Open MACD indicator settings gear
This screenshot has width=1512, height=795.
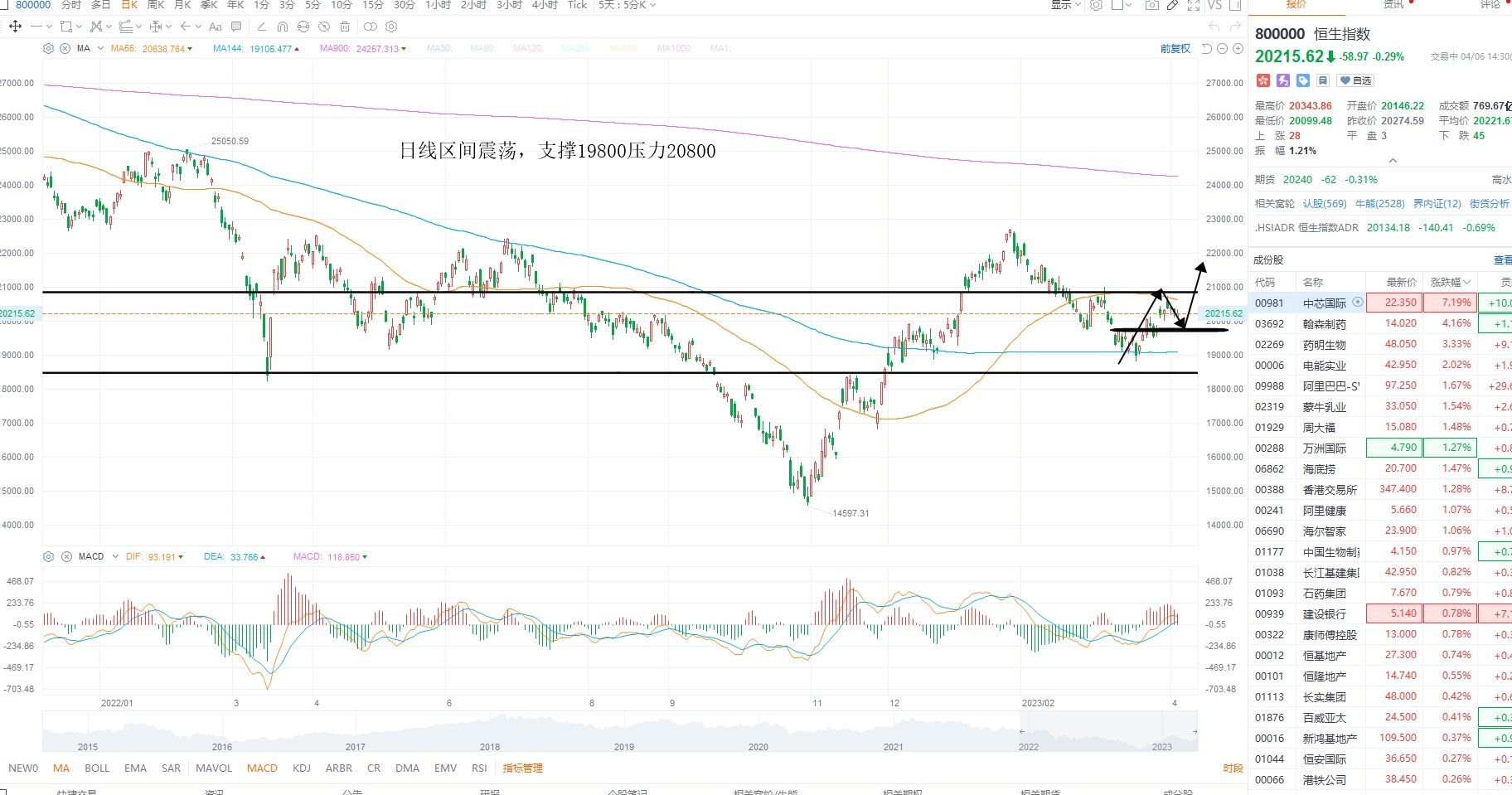point(48,557)
